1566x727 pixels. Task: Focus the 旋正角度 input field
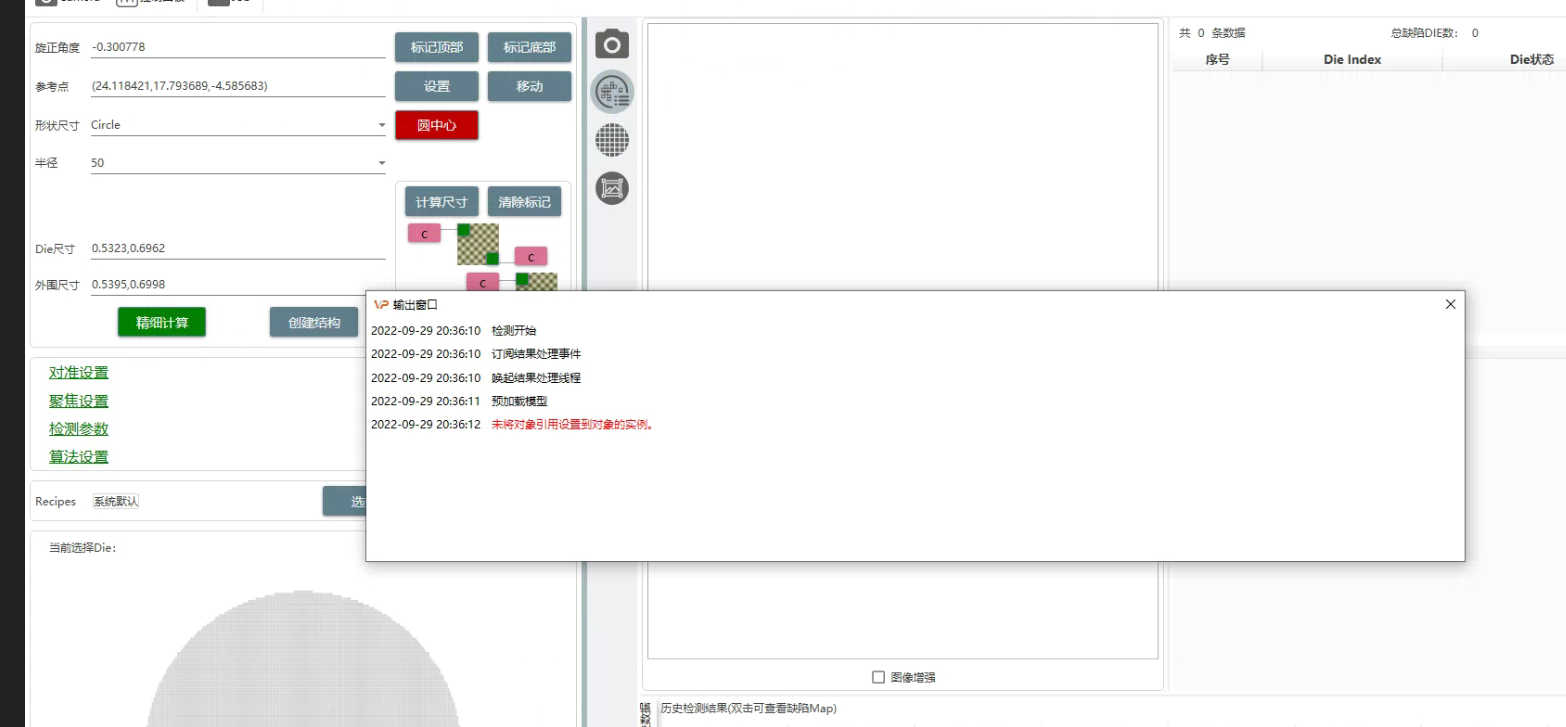point(238,47)
